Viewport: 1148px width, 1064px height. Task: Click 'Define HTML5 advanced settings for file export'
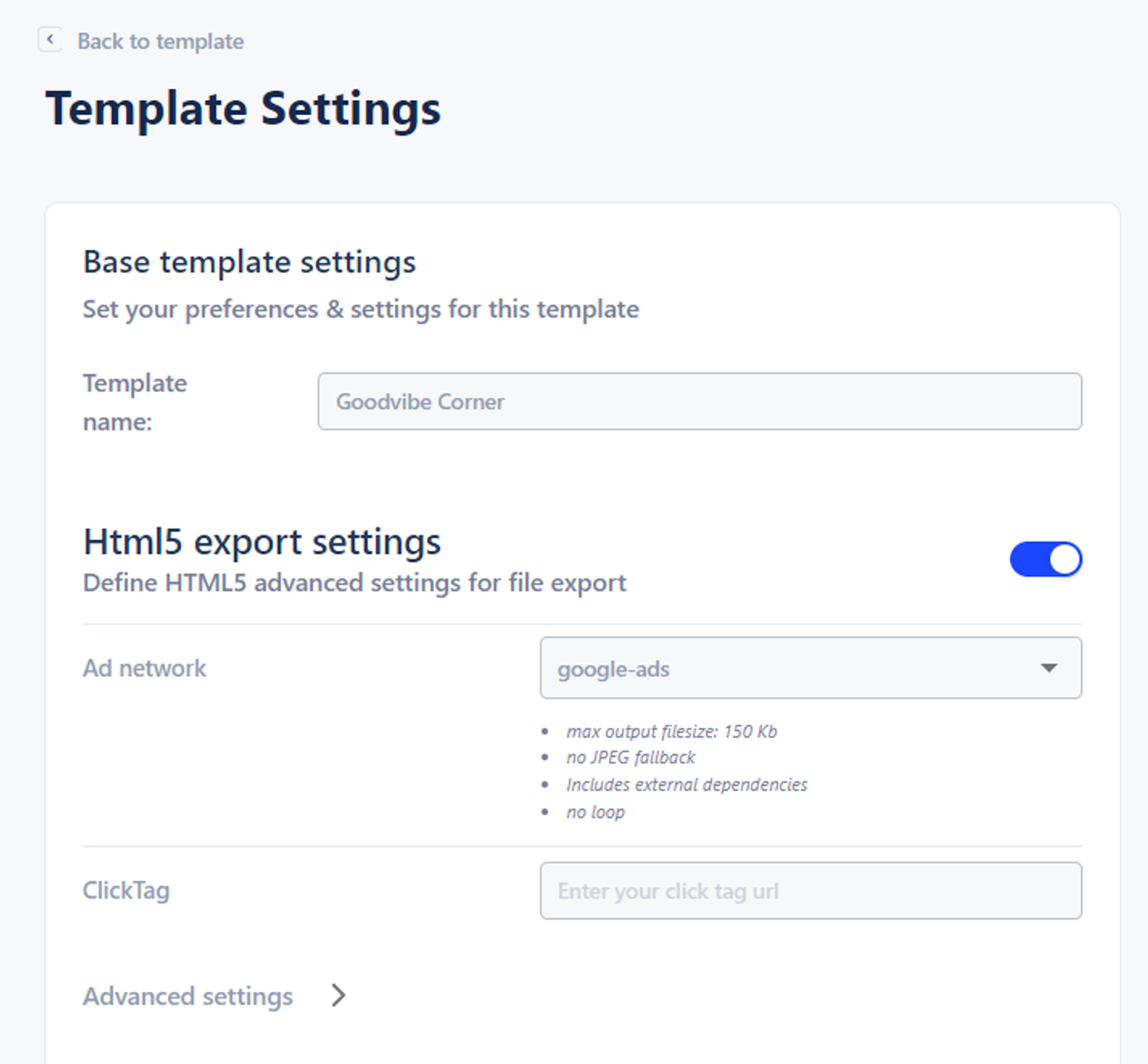coord(355,583)
